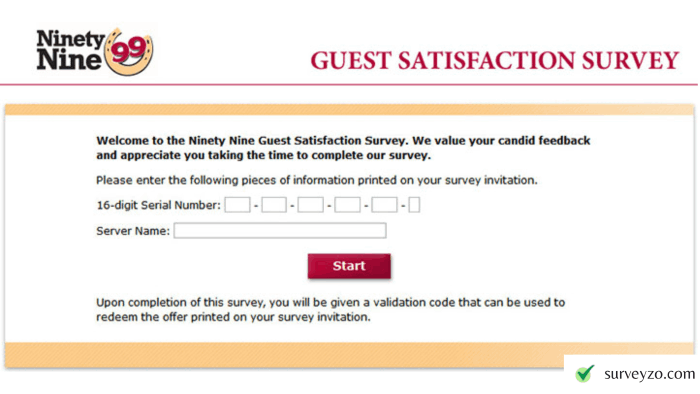Click into the Server Name field
The height and width of the screenshot is (394, 700).
point(280,231)
